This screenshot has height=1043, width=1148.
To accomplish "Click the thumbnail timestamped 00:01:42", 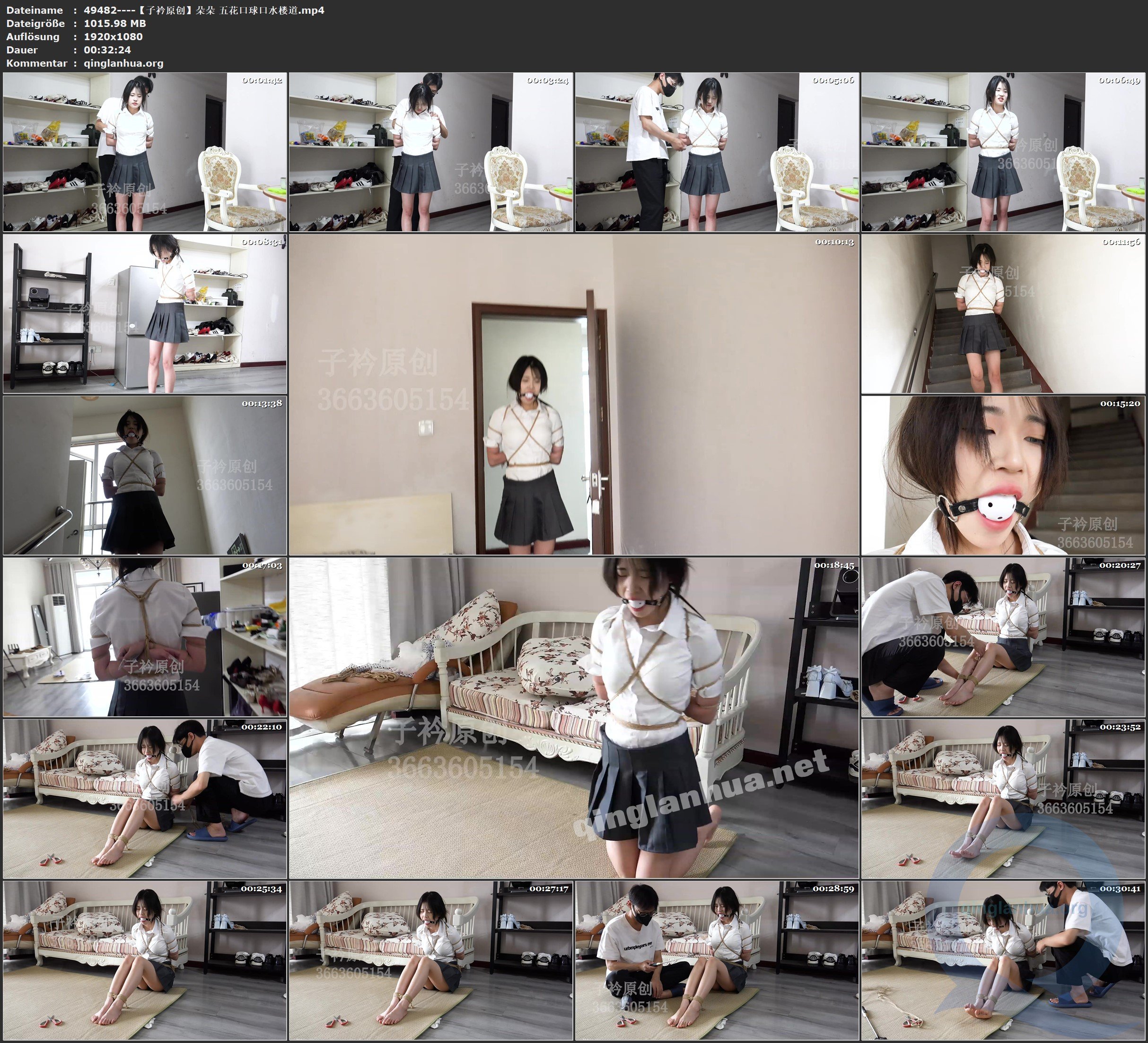I will tap(145, 152).
